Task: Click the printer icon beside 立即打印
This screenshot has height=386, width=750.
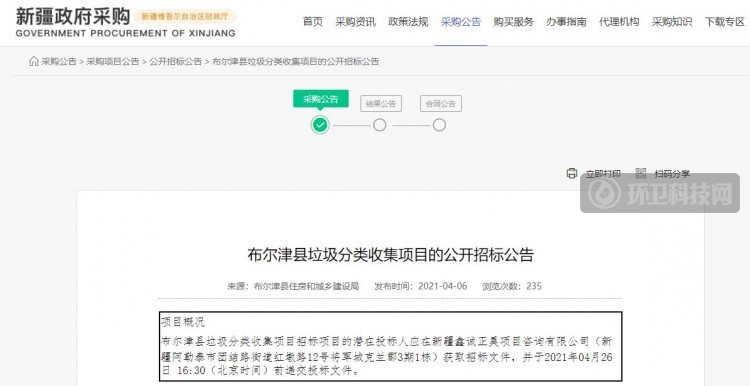Action: click(x=572, y=174)
